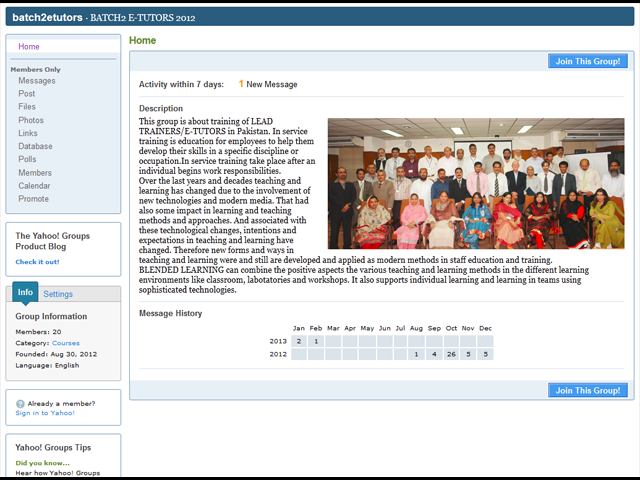Open October 2012 message count 26

(451, 354)
